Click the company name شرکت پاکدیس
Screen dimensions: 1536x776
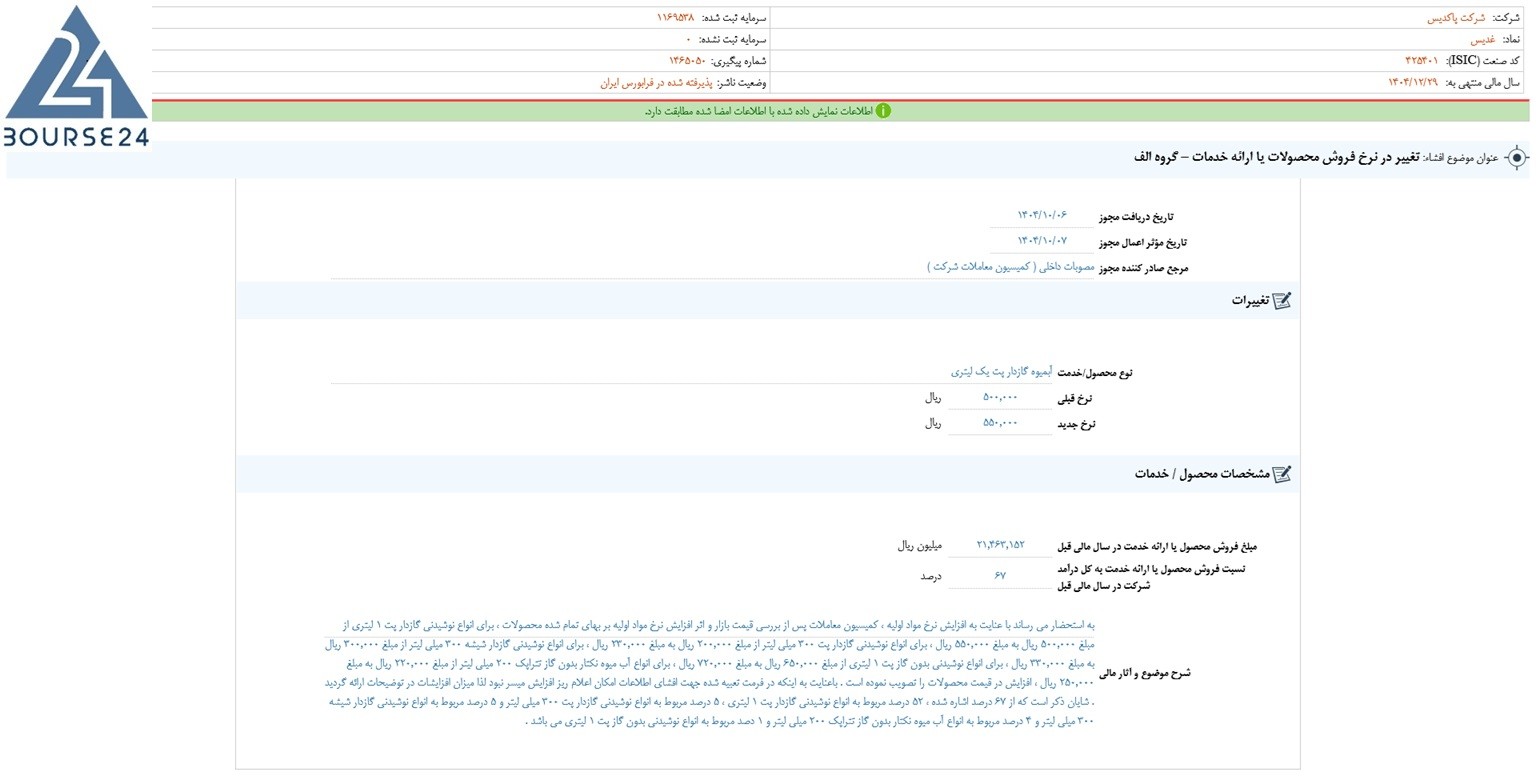(1456, 18)
